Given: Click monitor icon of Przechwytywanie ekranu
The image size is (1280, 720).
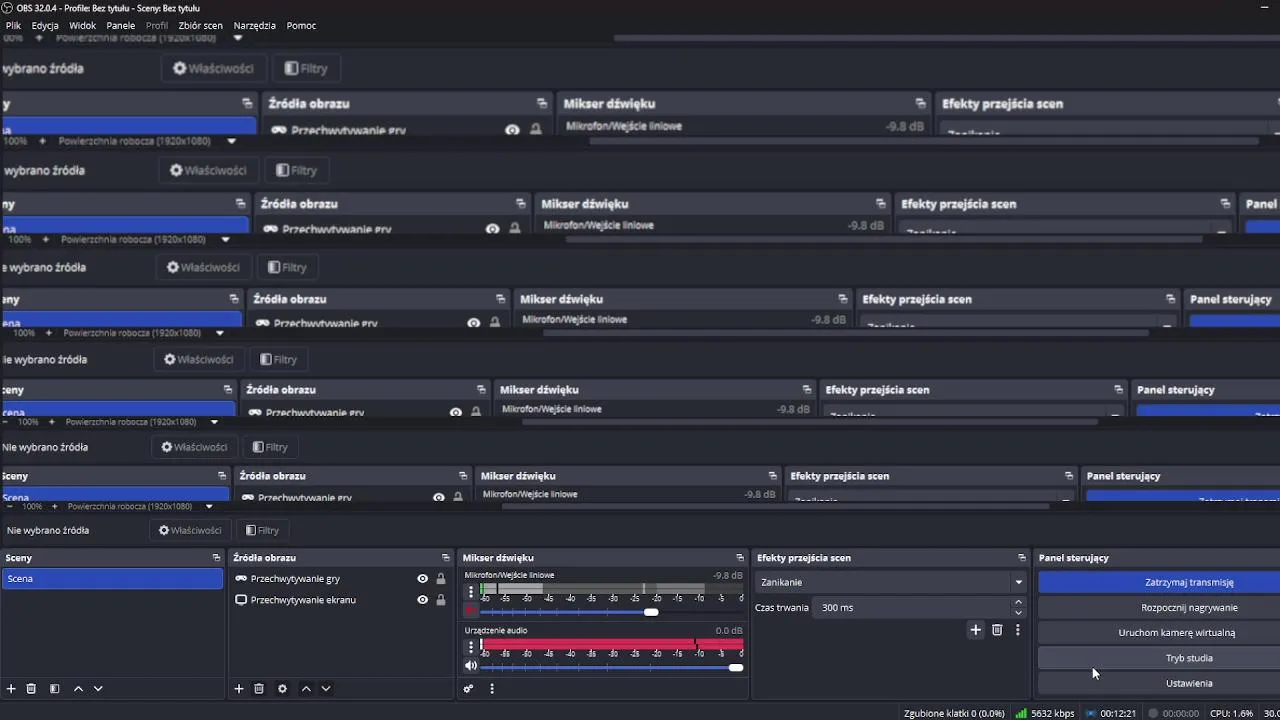Looking at the screenshot, I should 241,600.
